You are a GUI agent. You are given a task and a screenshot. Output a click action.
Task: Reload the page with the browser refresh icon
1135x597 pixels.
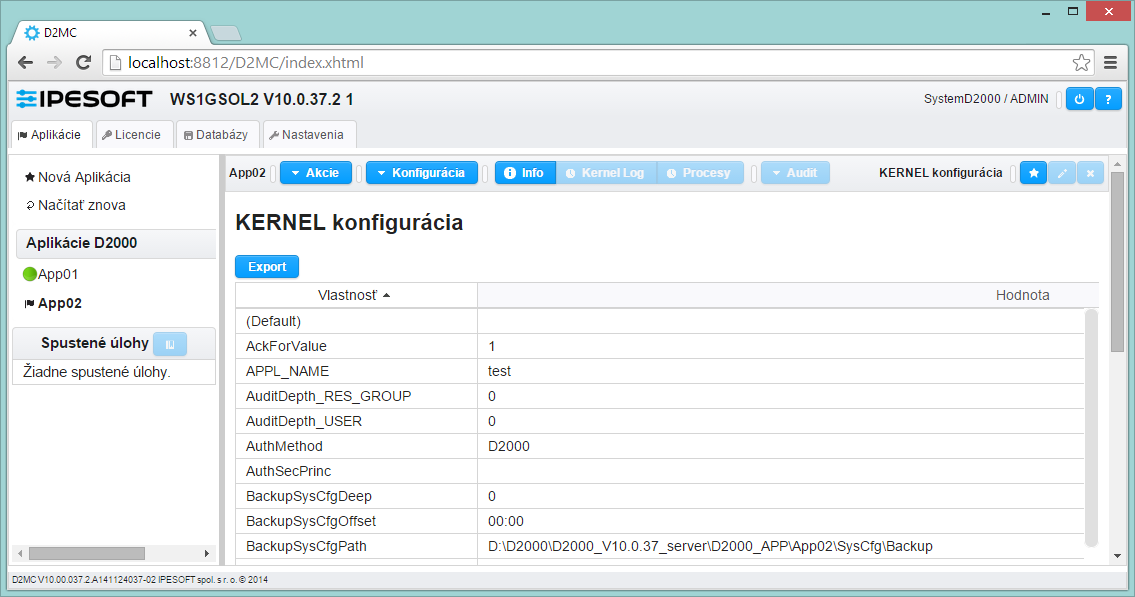pyautogui.click(x=84, y=62)
